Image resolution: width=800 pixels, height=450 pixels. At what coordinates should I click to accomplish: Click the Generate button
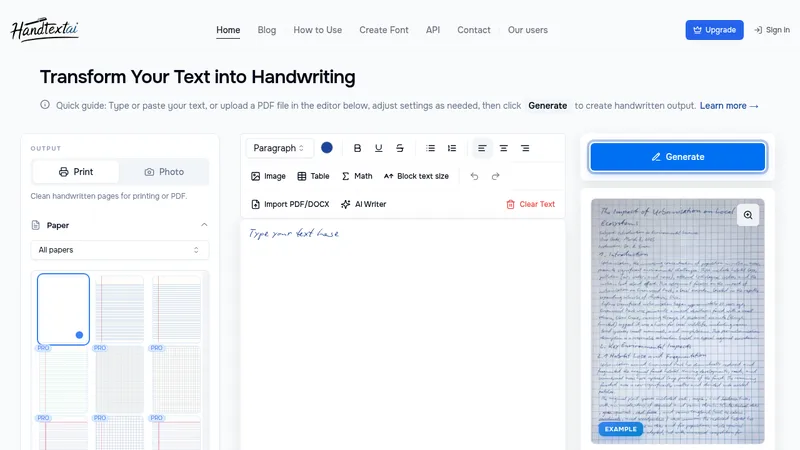point(678,157)
